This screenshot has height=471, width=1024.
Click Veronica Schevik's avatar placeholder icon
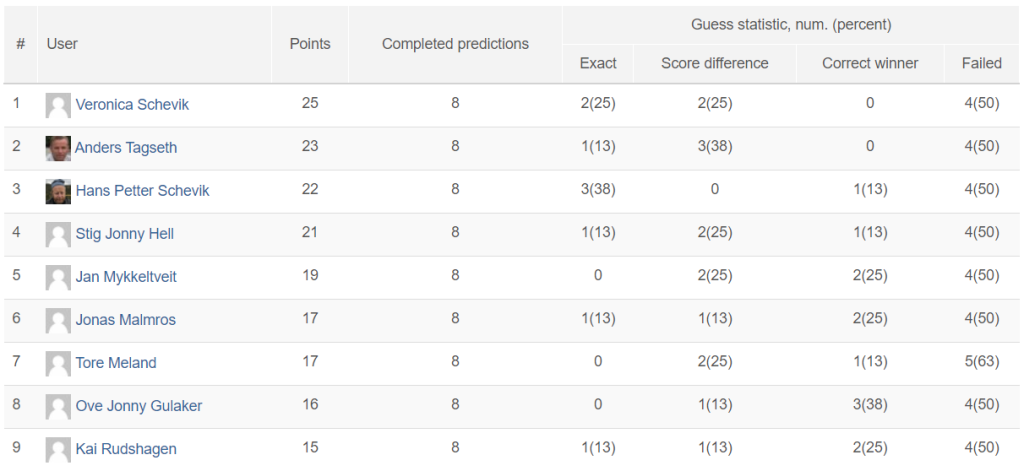tap(58, 105)
